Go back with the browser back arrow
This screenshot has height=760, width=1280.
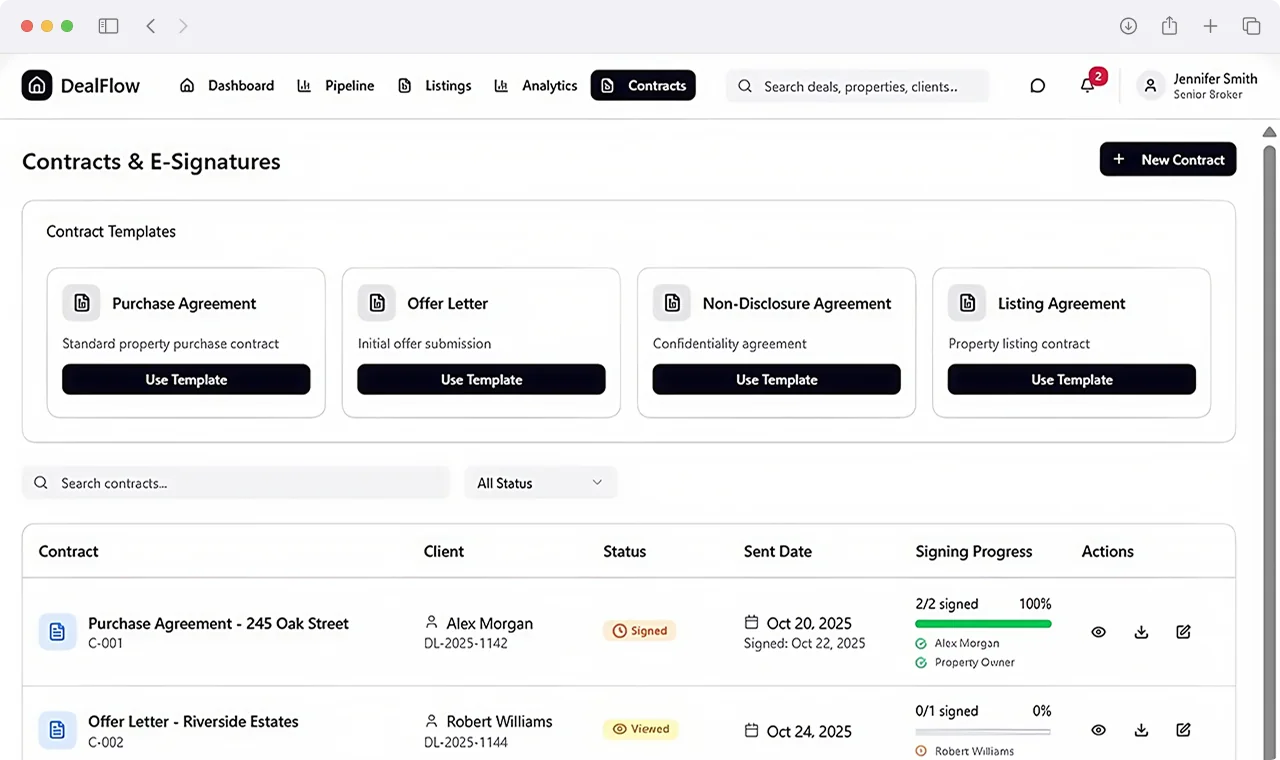151,26
